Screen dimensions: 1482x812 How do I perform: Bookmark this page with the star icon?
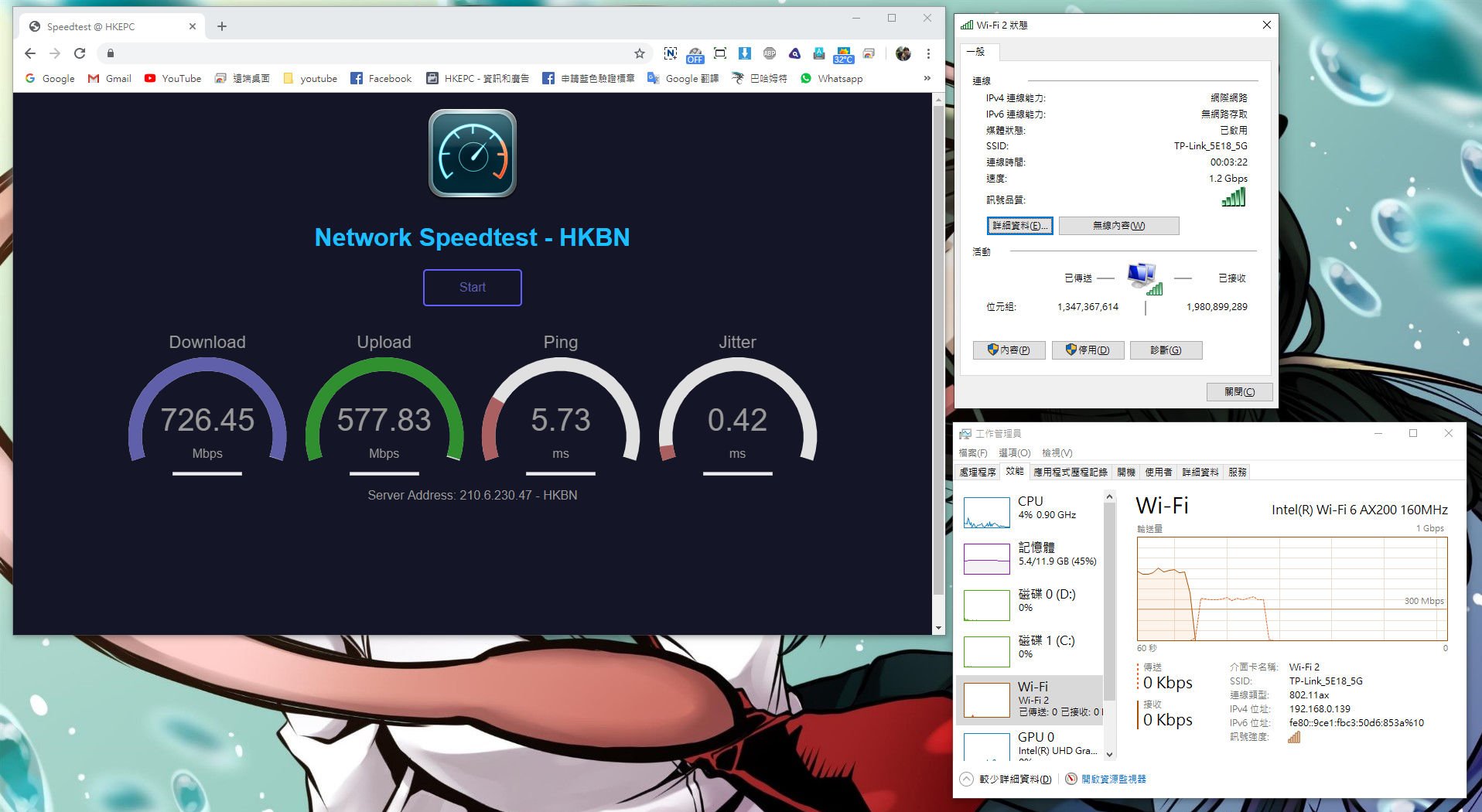coord(640,53)
